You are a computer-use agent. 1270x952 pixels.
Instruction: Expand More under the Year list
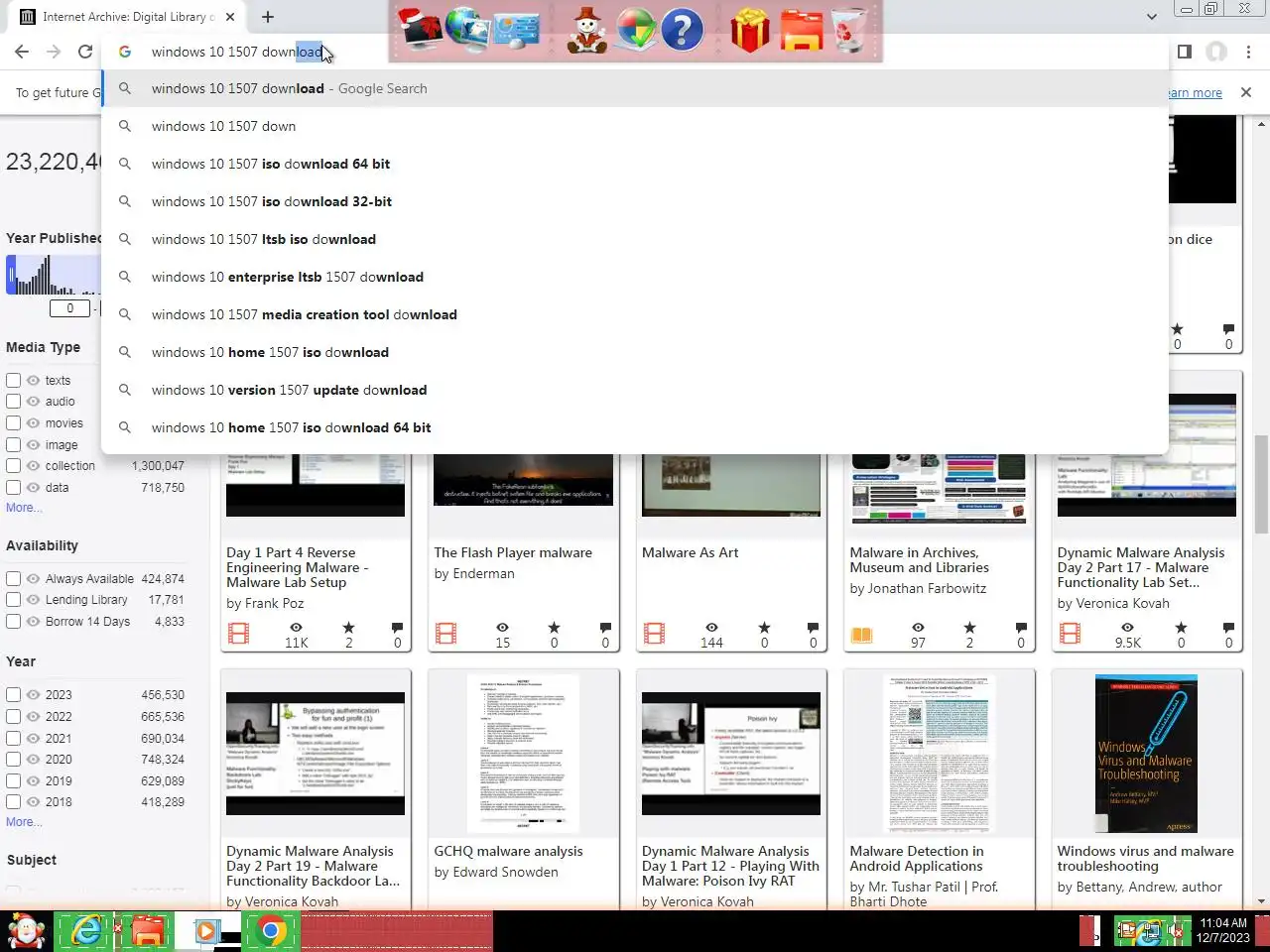(x=24, y=822)
